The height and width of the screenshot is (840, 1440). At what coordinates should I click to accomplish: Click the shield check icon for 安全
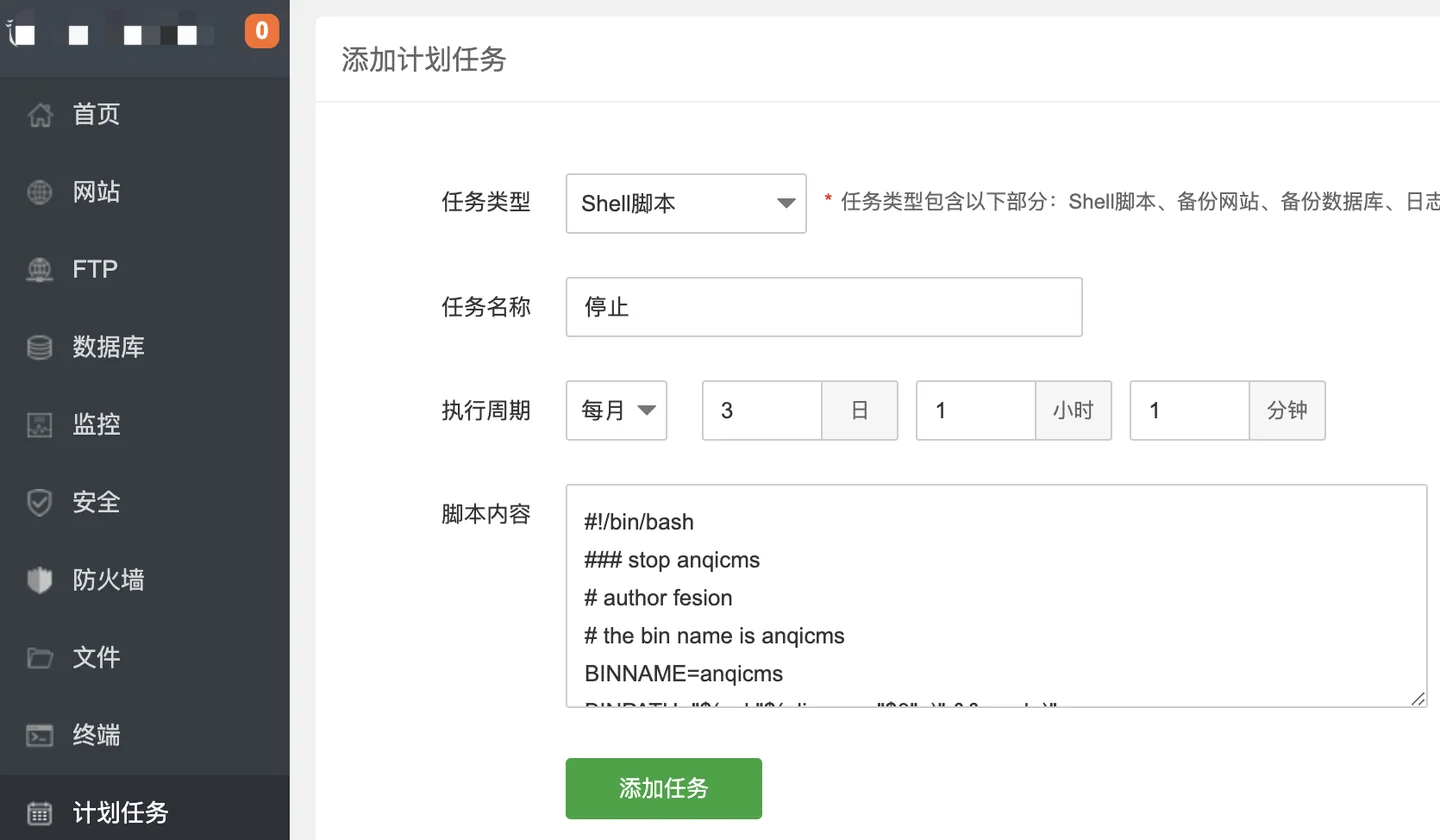(x=39, y=503)
